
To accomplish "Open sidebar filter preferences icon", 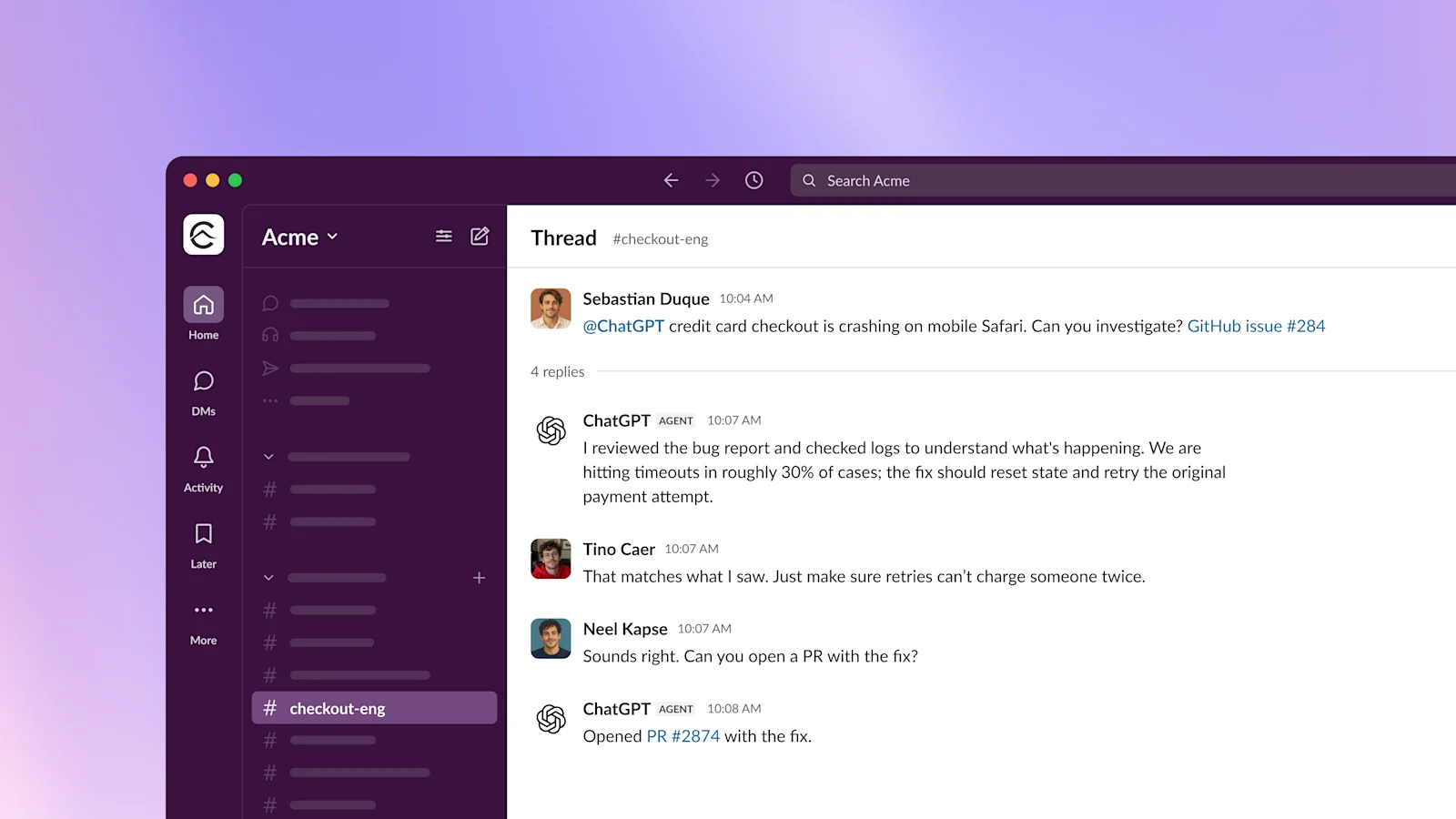I will tap(444, 237).
